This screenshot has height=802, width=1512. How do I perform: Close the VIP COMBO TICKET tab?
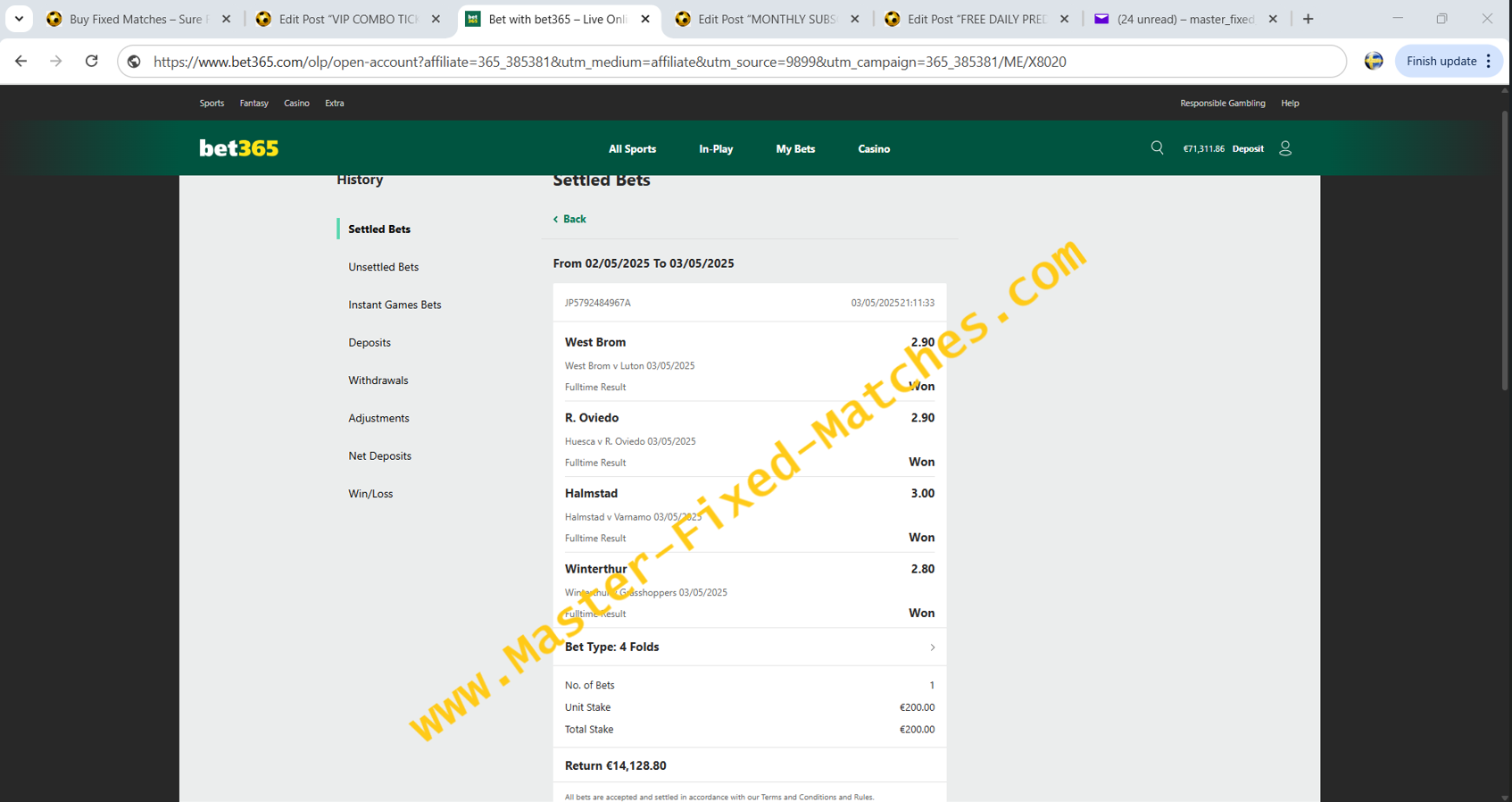(x=436, y=19)
